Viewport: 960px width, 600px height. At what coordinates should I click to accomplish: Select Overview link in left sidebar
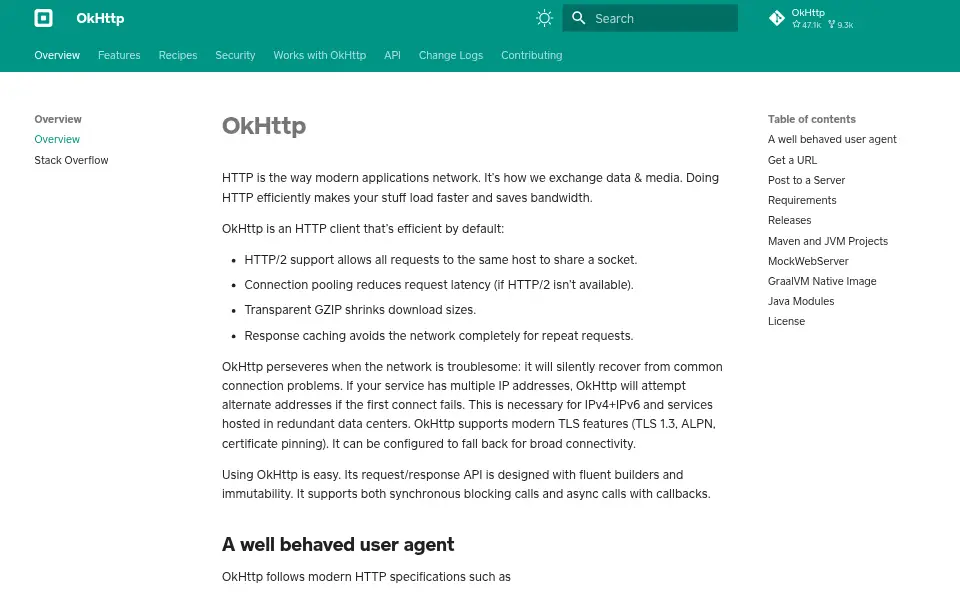57,140
